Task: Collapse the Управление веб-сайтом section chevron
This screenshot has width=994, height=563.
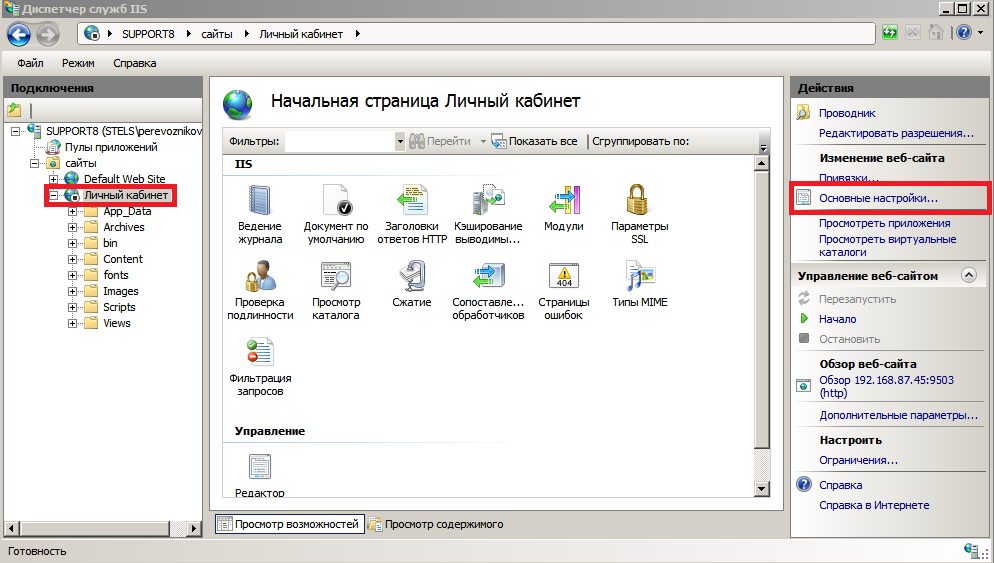Action: [x=969, y=275]
